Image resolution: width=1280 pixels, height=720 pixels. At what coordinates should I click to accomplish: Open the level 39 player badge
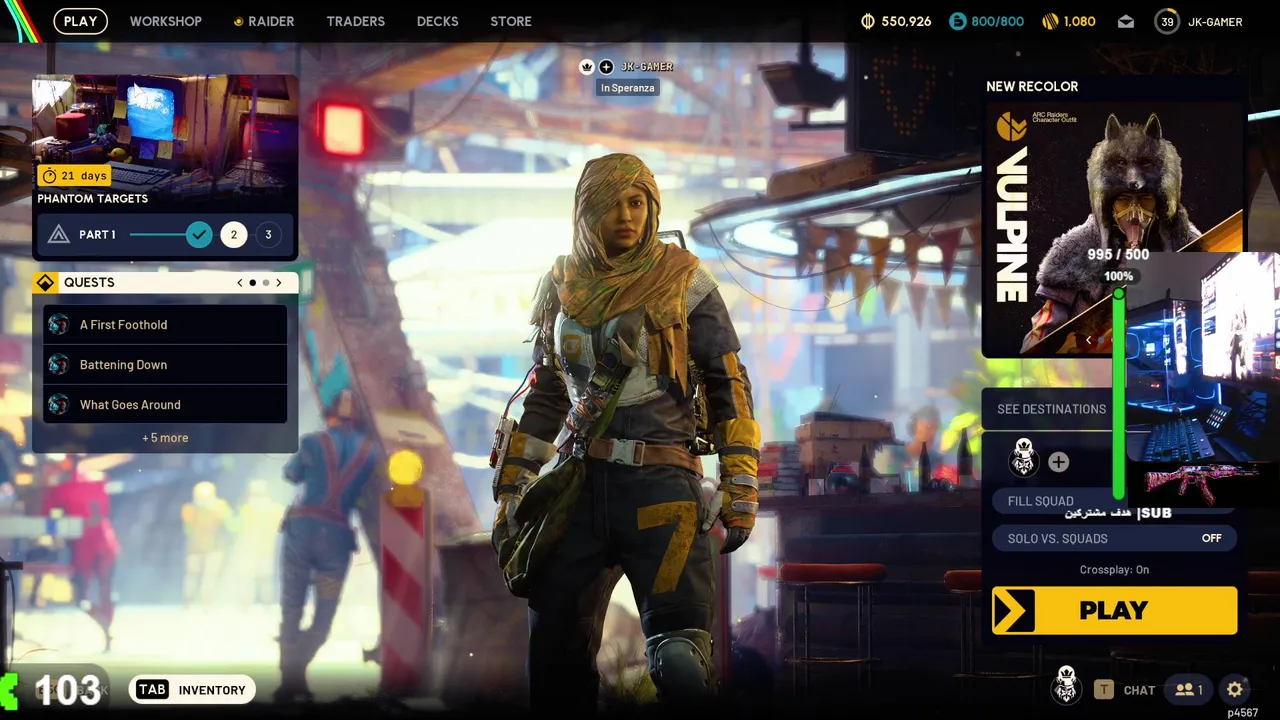click(x=1167, y=21)
